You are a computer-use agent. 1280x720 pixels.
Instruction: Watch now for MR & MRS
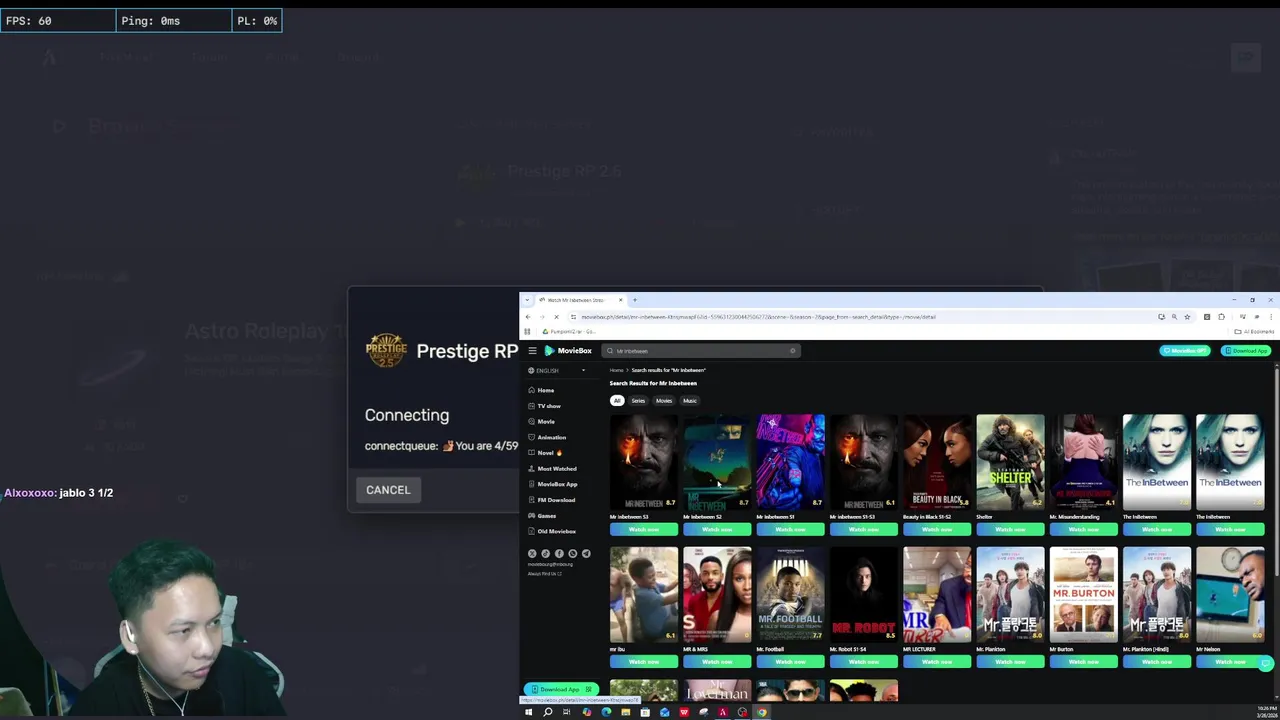coord(717,661)
